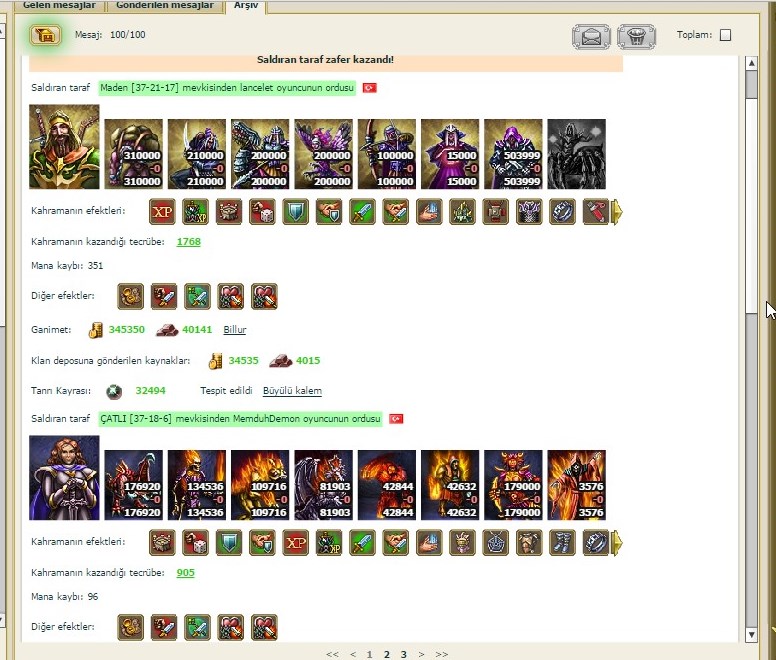Click the XP effect icon in lancelet's hero effects
Screen dimensions: 776x660
click(162, 211)
